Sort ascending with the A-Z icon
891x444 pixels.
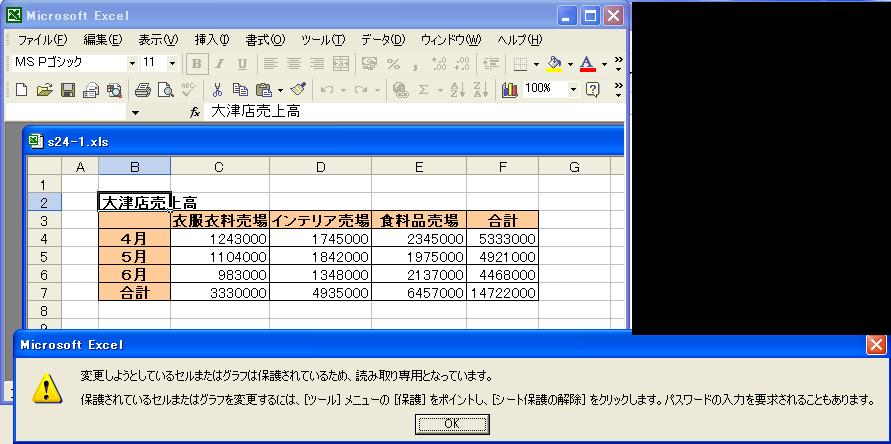click(457, 89)
